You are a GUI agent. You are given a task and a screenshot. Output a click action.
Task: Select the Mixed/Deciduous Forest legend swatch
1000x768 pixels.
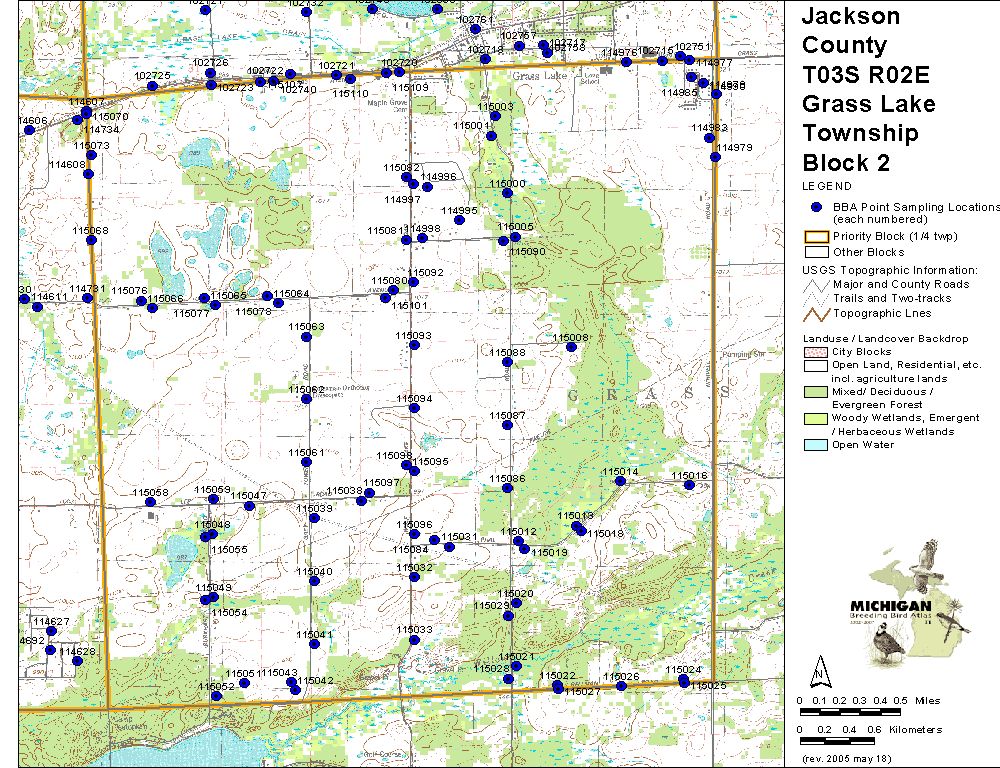click(816, 391)
